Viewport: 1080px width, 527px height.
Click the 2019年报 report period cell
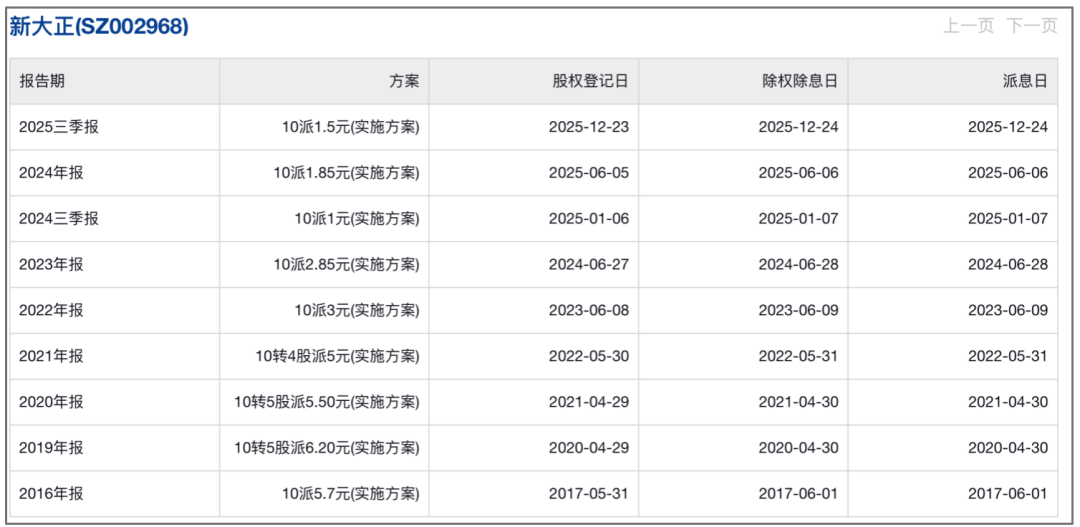[x=51, y=448]
